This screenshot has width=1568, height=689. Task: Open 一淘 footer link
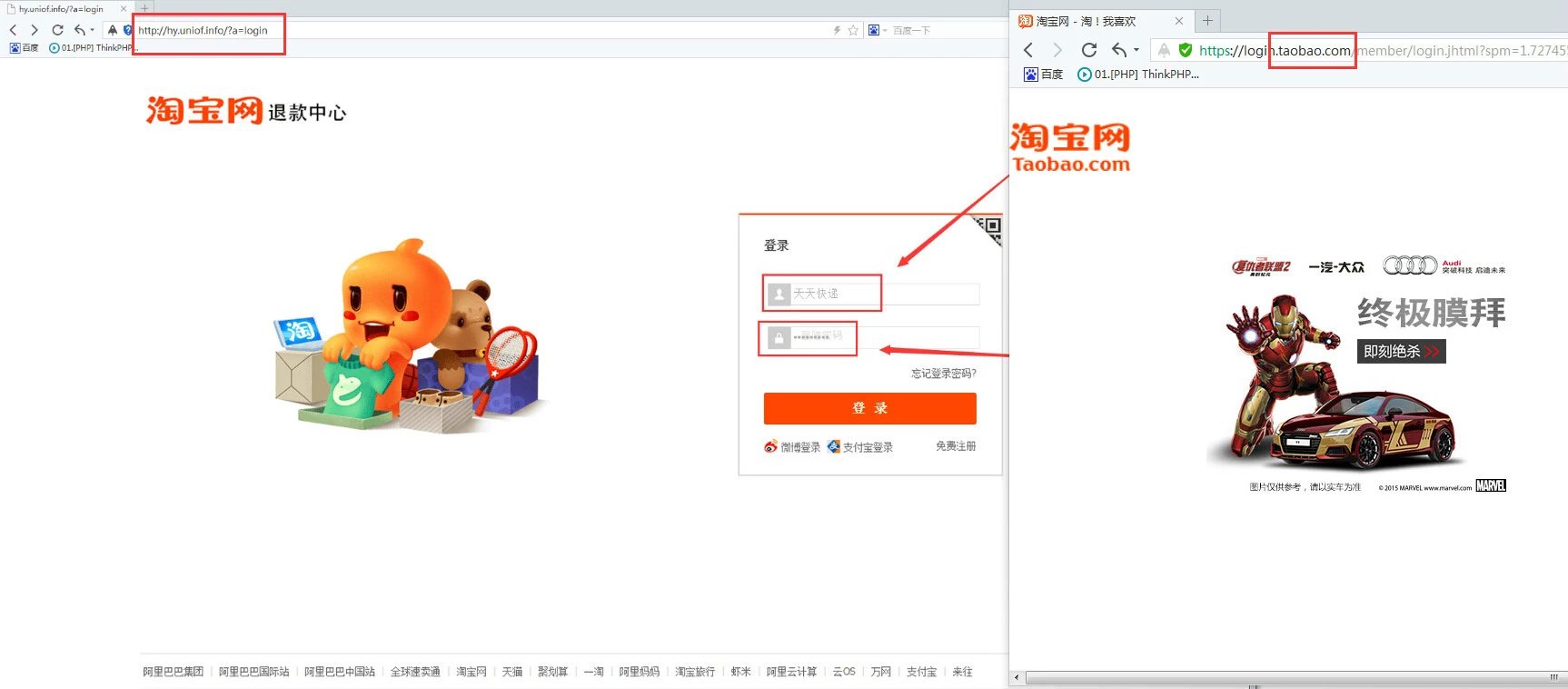tap(594, 672)
